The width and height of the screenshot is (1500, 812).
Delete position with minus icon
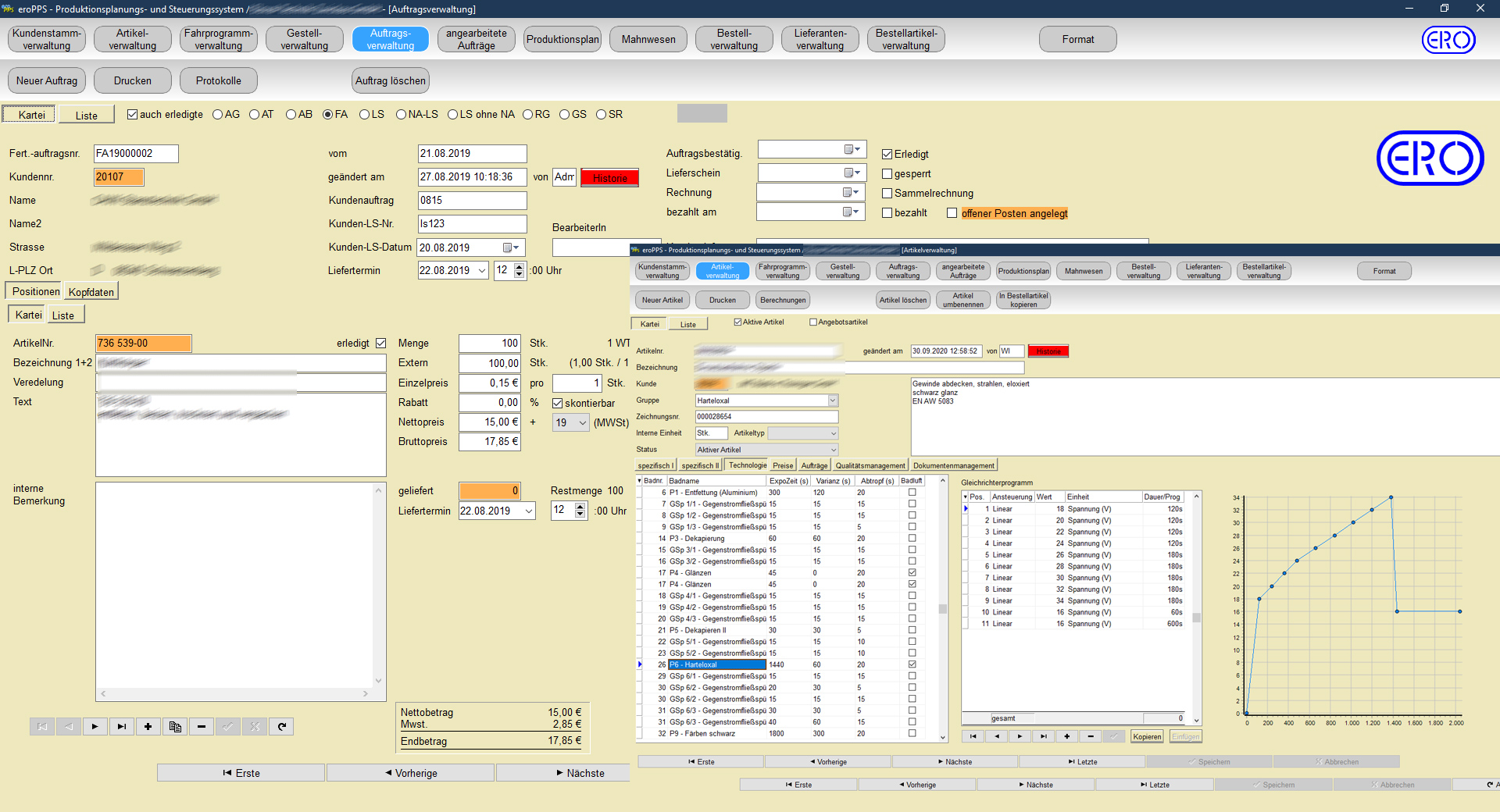tap(202, 727)
